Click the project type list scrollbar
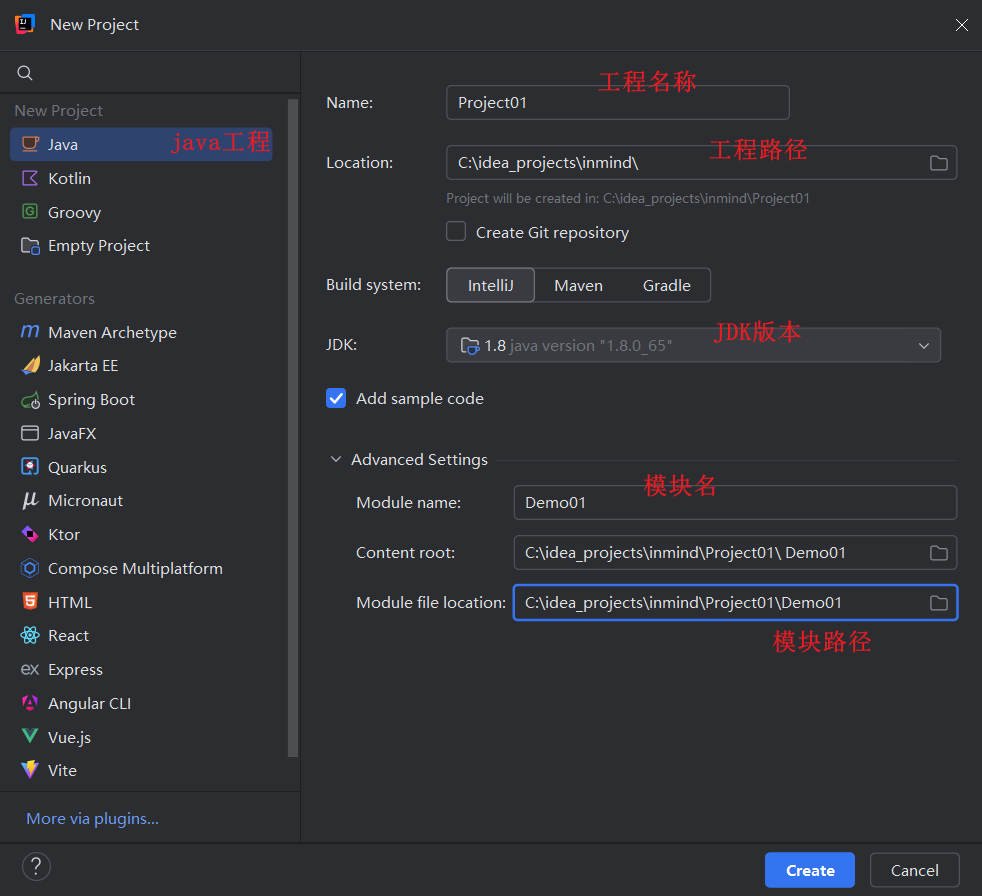This screenshot has height=896, width=982. (292, 428)
